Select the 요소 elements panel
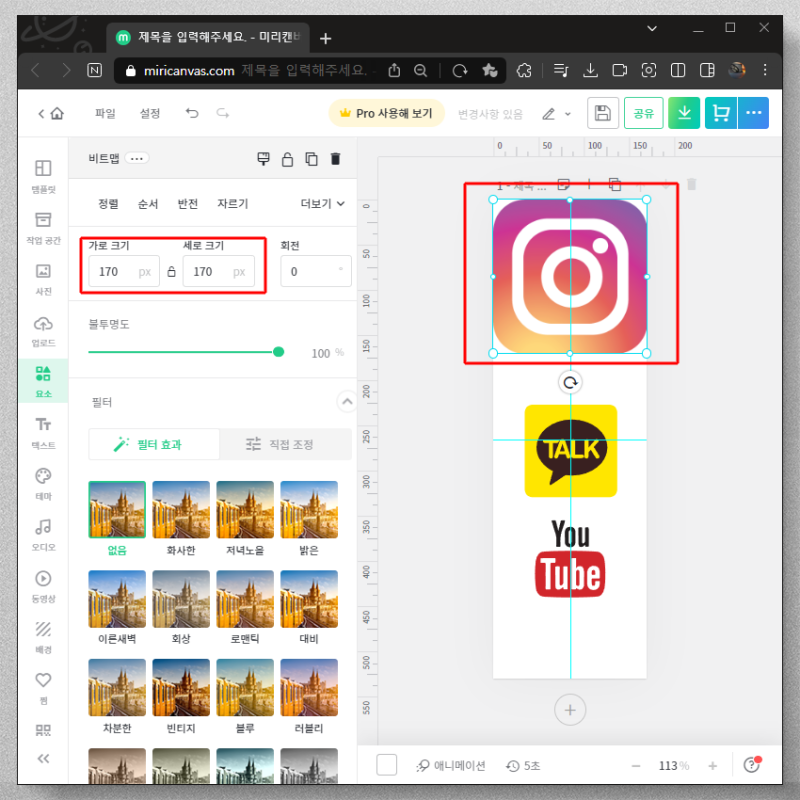Image resolution: width=800 pixels, height=800 pixels. [x=43, y=381]
